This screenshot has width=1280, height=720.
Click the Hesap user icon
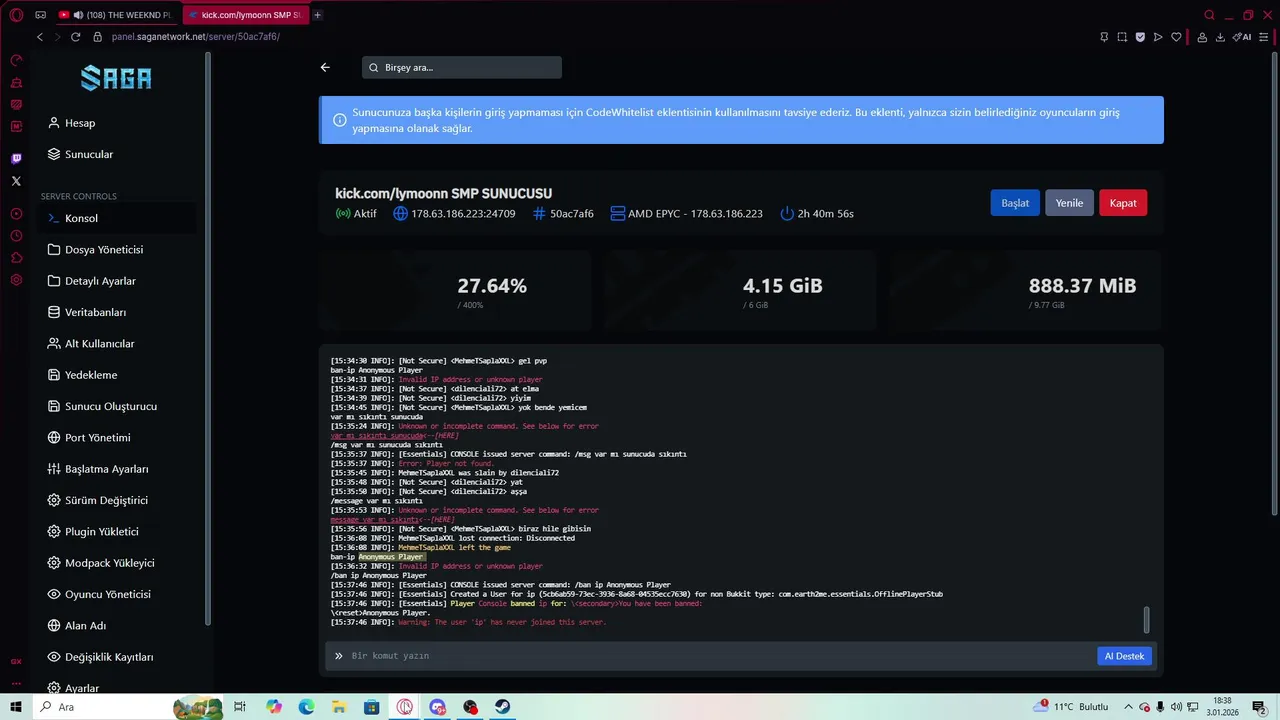[54, 123]
